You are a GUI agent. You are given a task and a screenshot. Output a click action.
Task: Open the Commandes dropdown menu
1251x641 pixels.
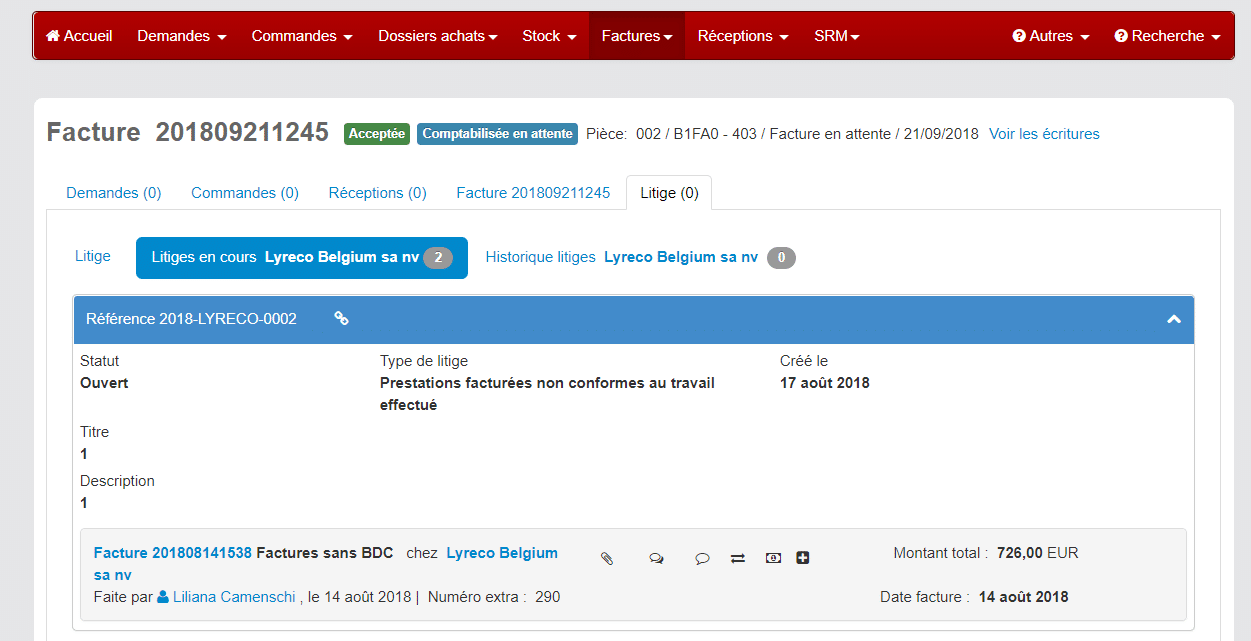[302, 36]
